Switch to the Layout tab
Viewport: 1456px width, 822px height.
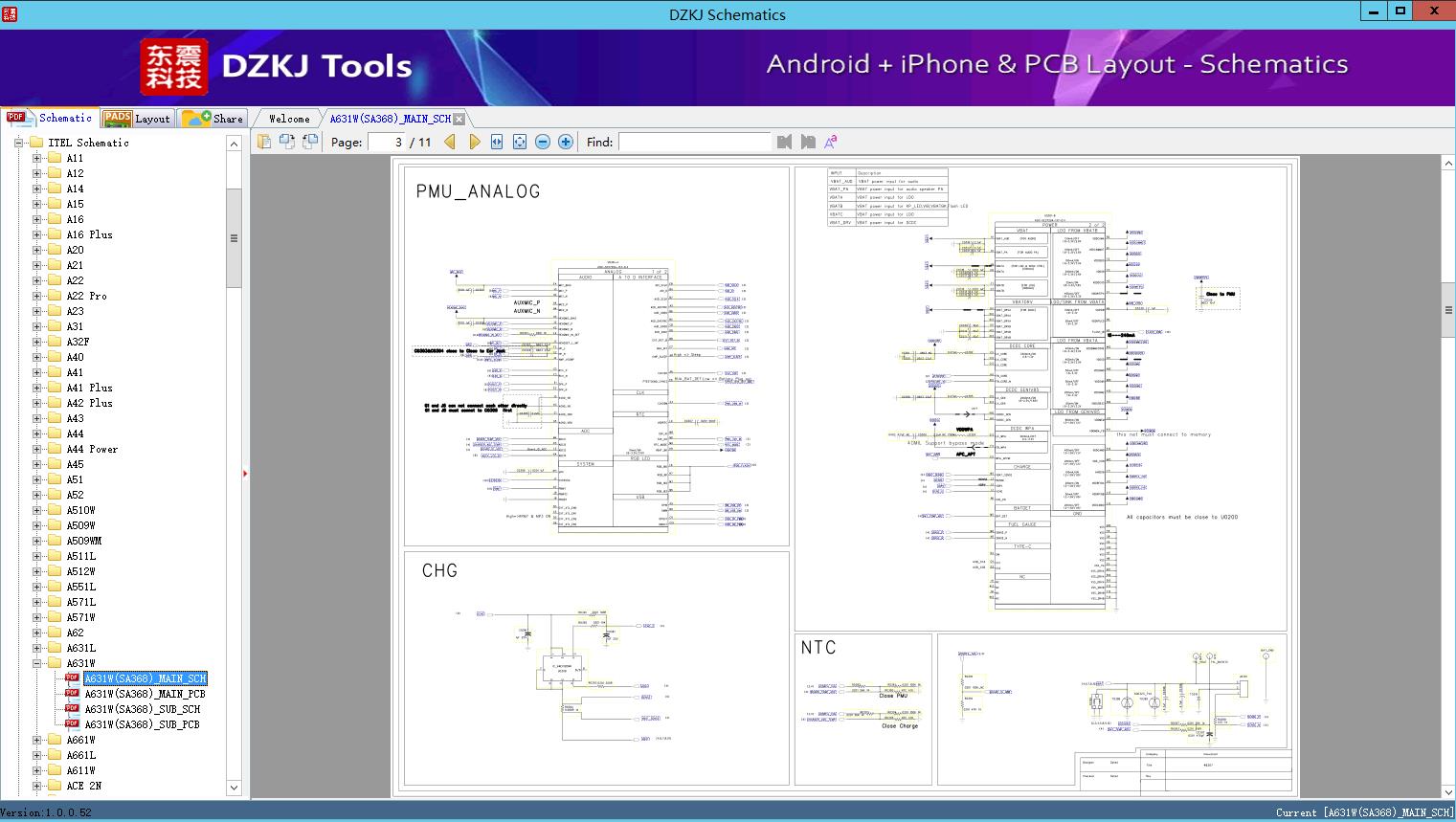click(x=137, y=119)
